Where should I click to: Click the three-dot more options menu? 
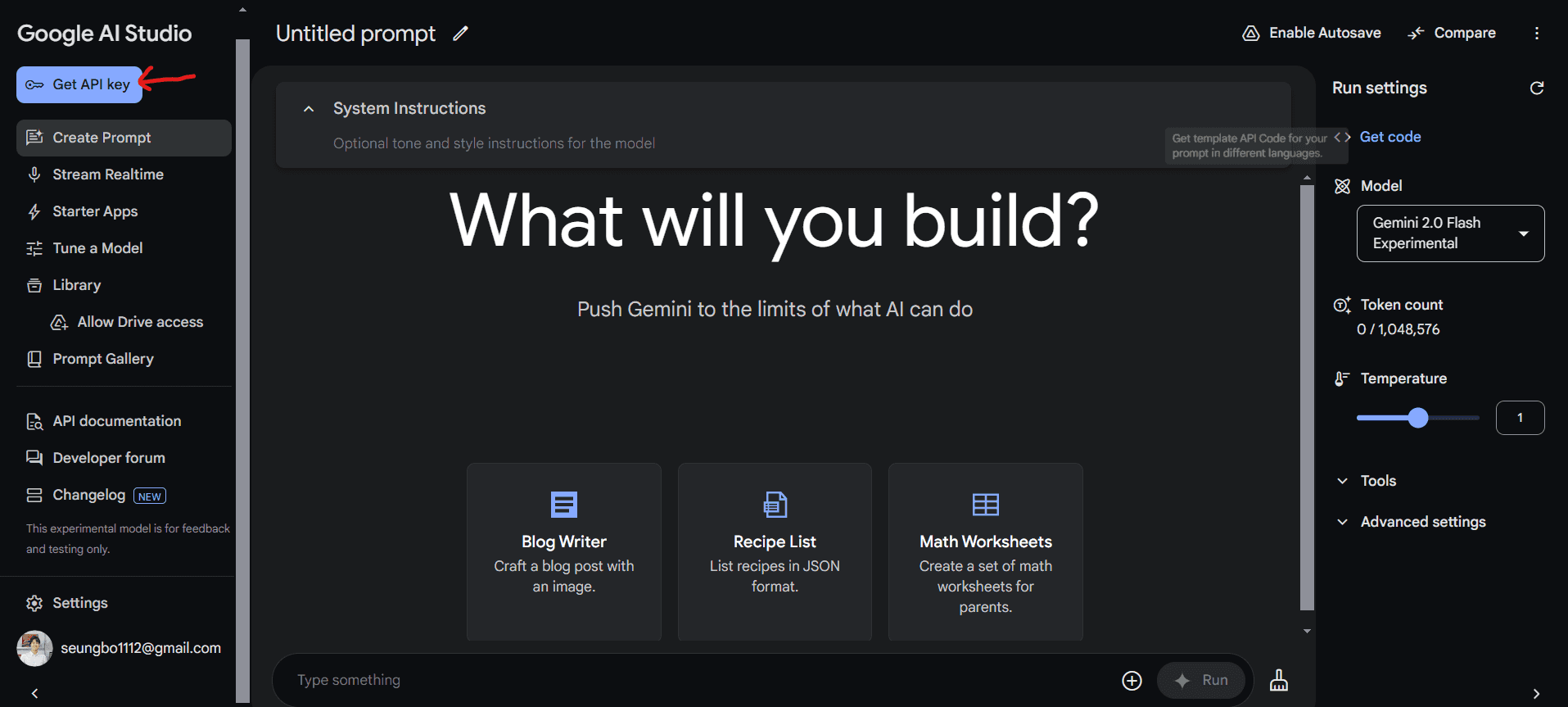pyautogui.click(x=1536, y=33)
